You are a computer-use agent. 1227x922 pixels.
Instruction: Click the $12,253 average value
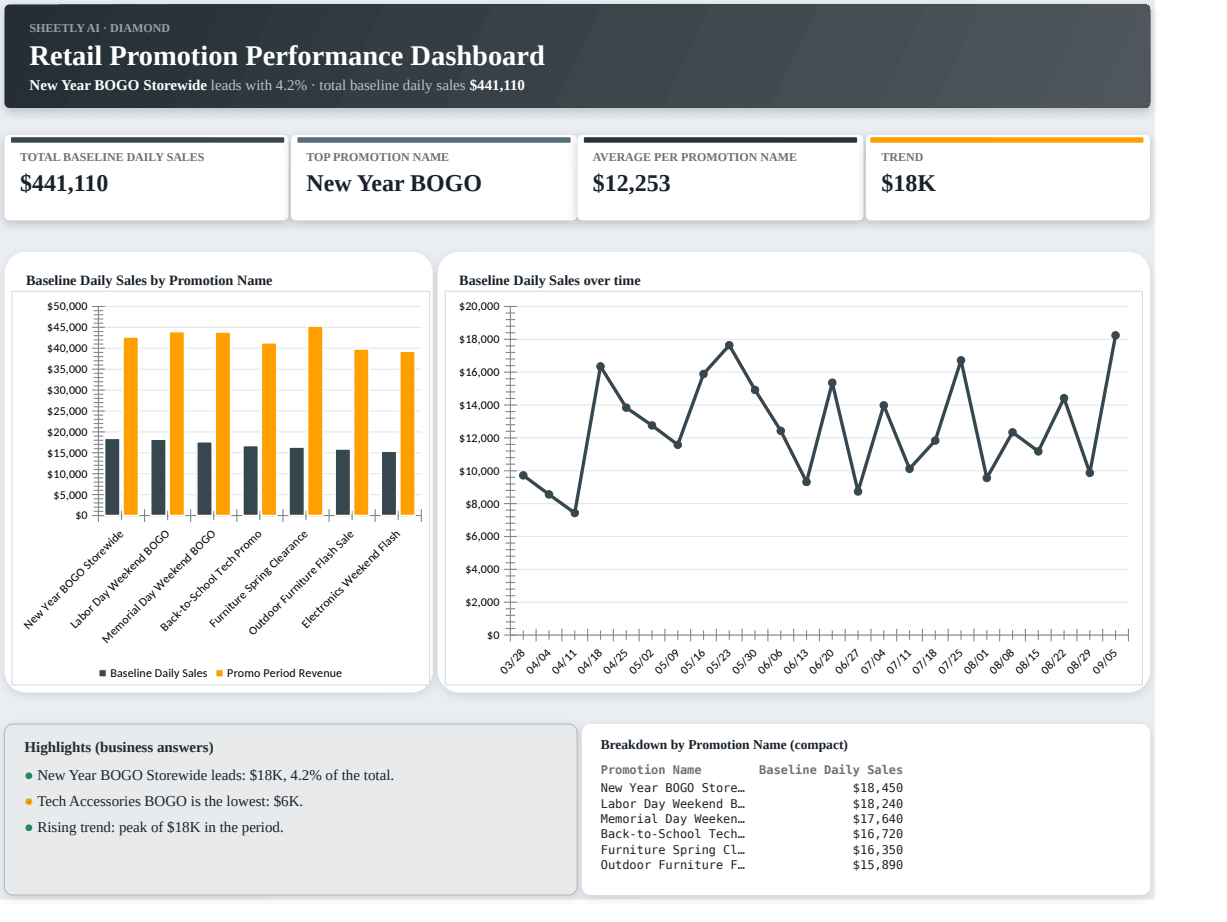click(631, 184)
